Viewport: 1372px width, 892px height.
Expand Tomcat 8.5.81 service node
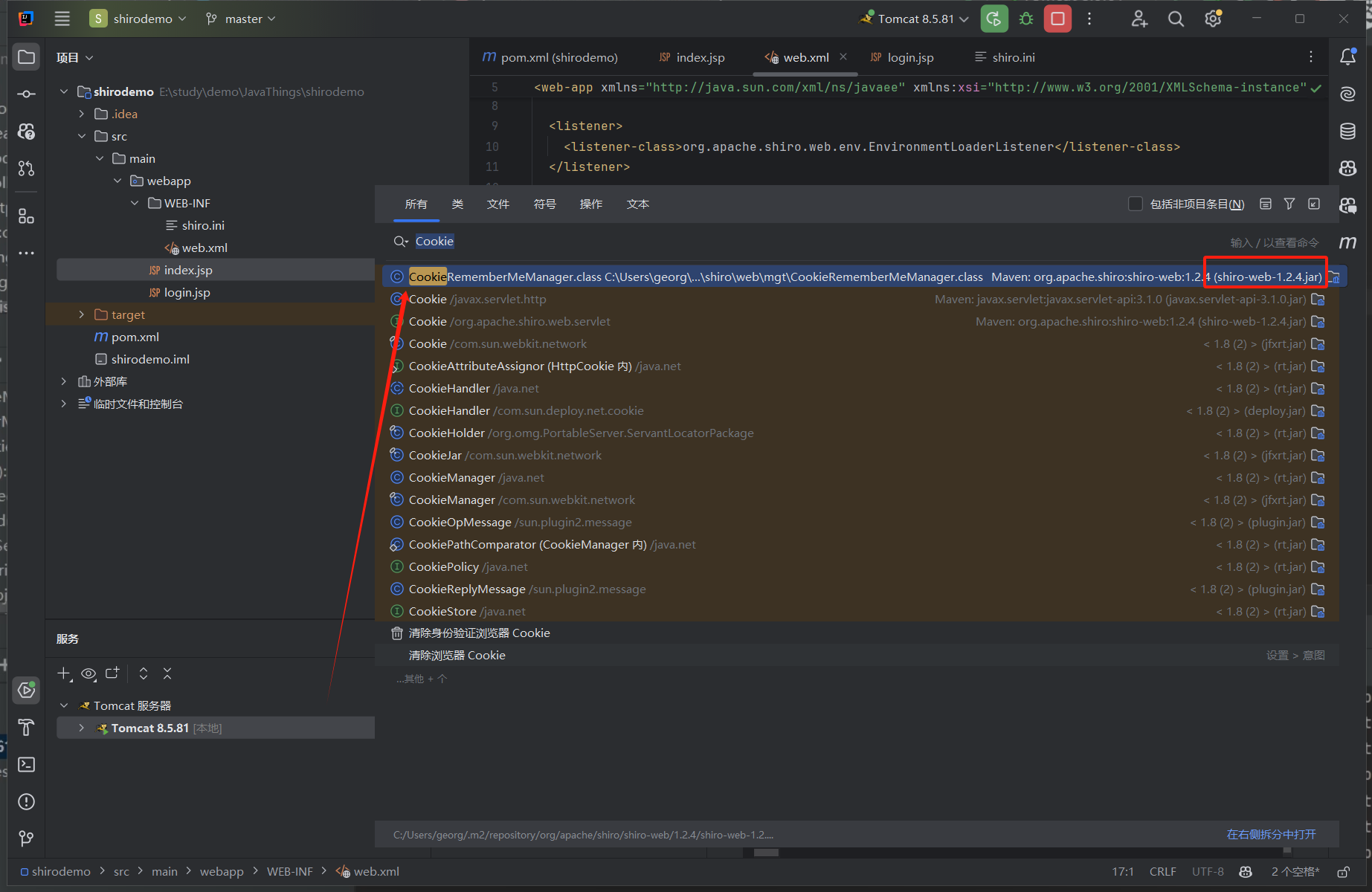tap(82, 728)
